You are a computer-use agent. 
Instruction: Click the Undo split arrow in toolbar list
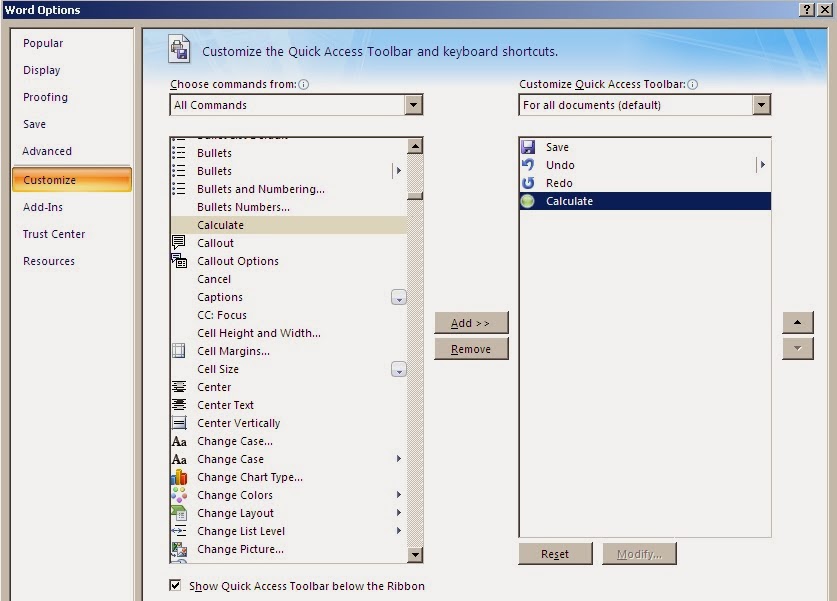click(x=763, y=165)
